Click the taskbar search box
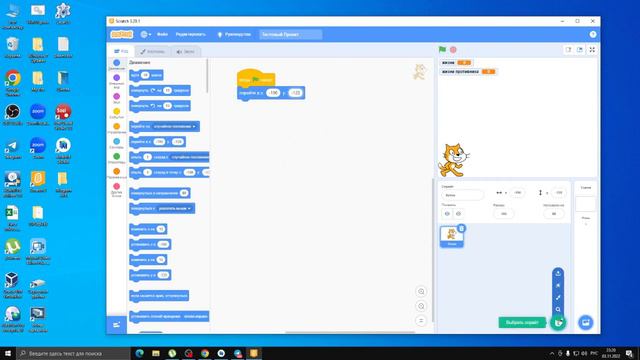 pyautogui.click(x=73, y=353)
